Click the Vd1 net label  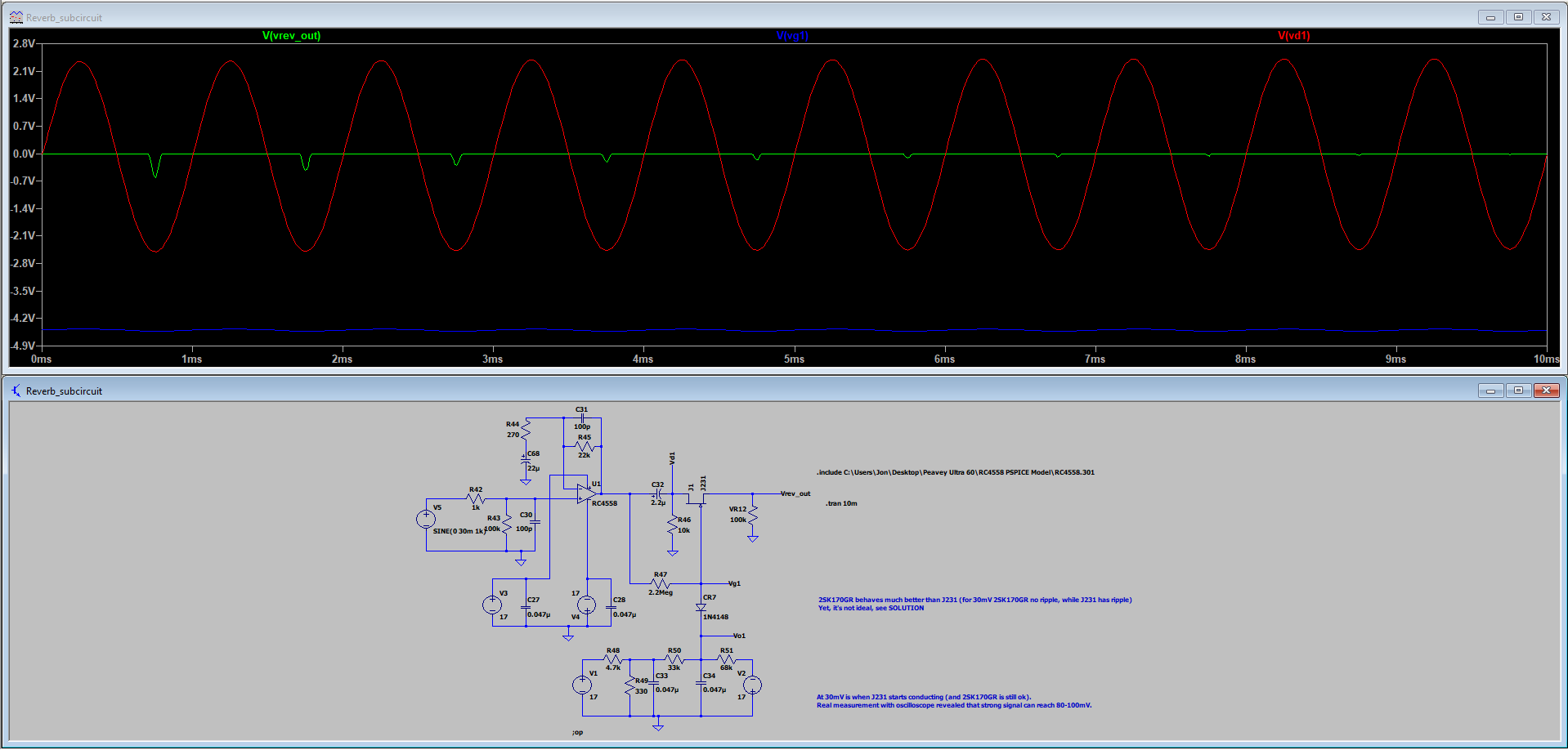[672, 458]
